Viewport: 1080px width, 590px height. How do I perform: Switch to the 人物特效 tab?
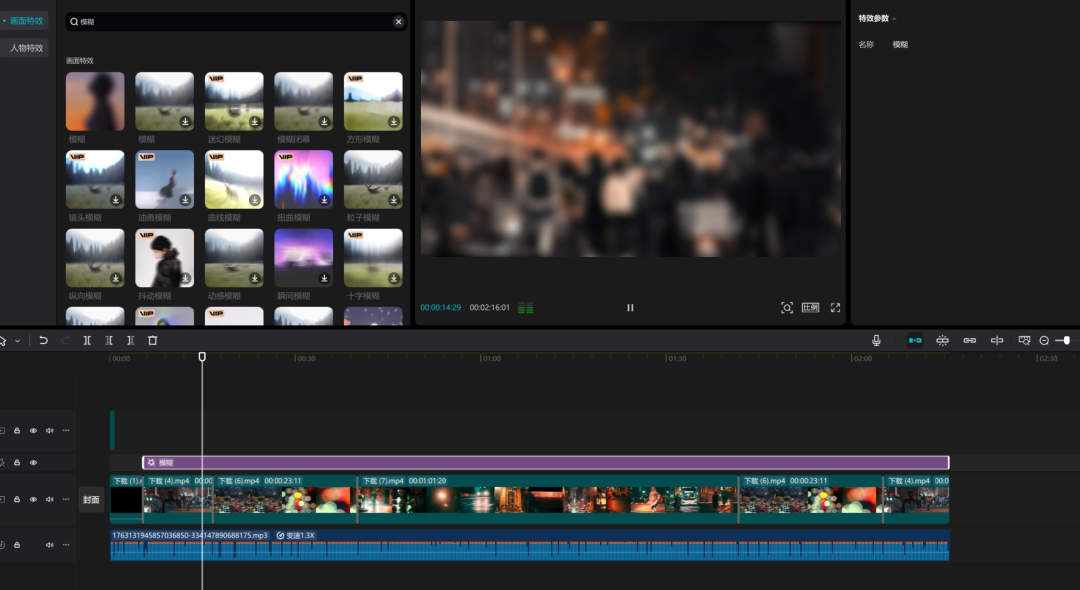coord(26,48)
